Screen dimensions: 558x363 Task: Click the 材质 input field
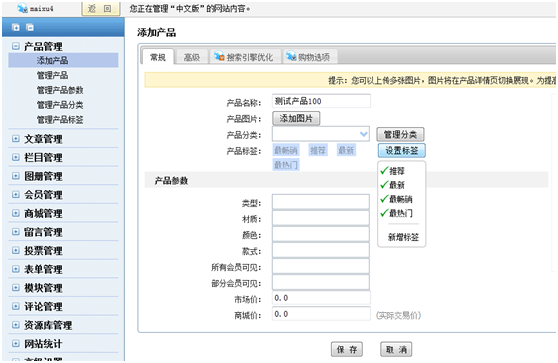click(321, 218)
